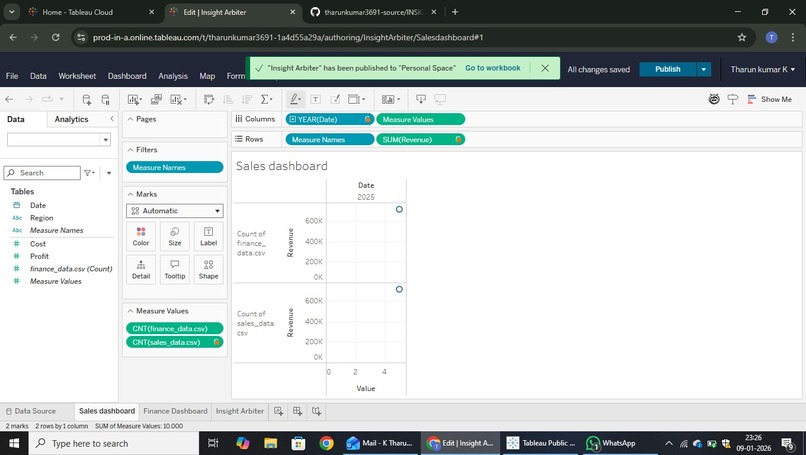Click the Undo arrow in the toolbar
806x455 pixels.
9,99
